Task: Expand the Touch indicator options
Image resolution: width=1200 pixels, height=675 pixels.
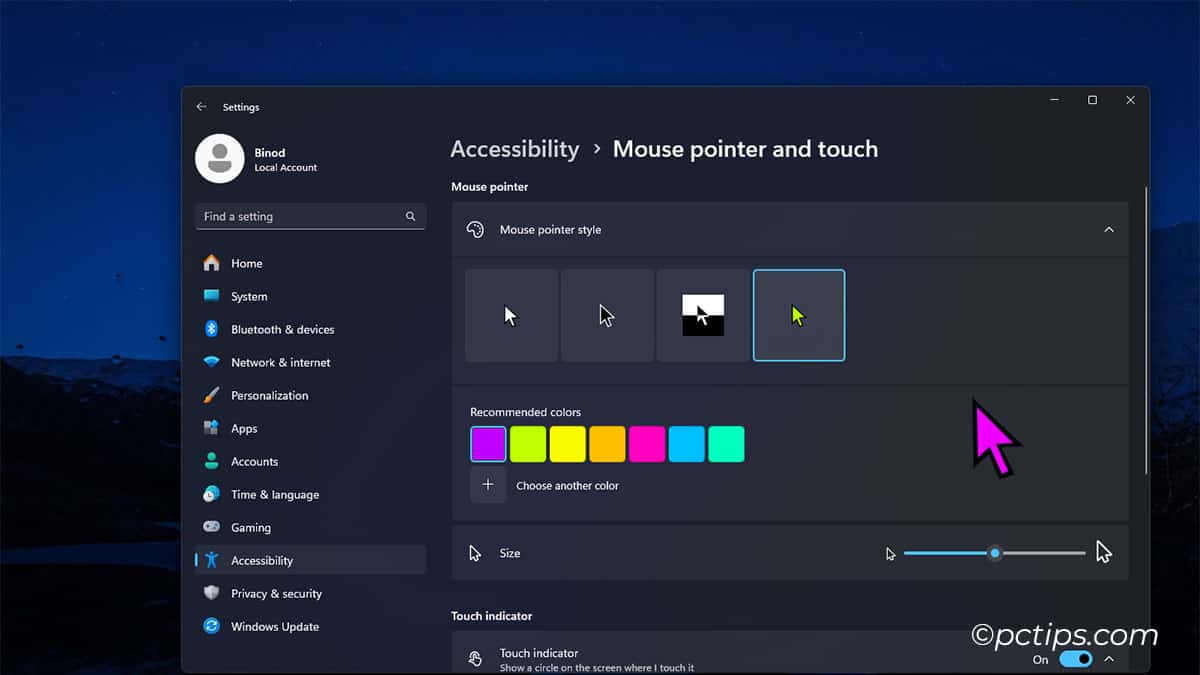Action: pyautogui.click(x=1108, y=659)
